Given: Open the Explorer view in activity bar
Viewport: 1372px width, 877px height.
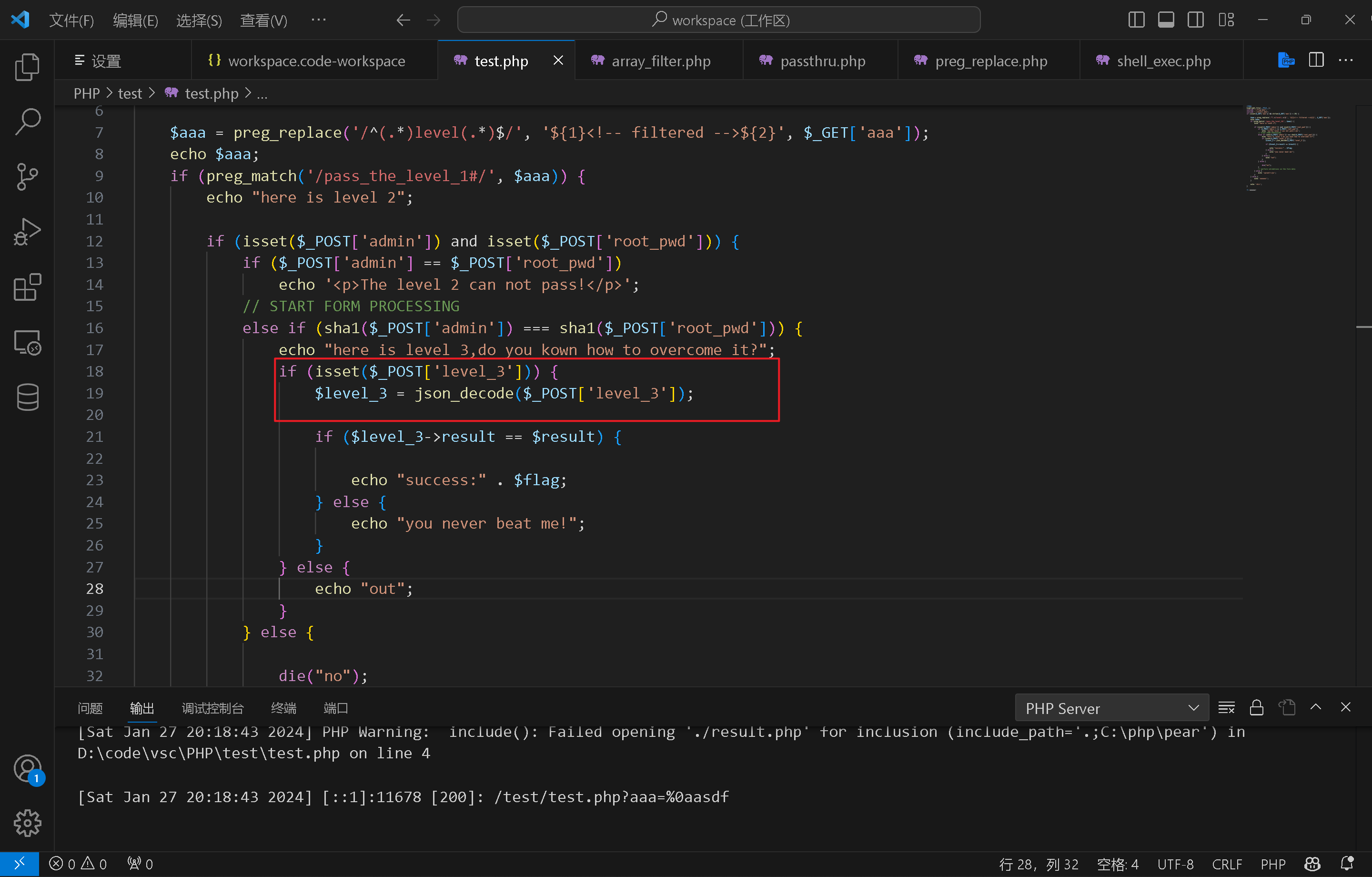Looking at the screenshot, I should point(27,67).
